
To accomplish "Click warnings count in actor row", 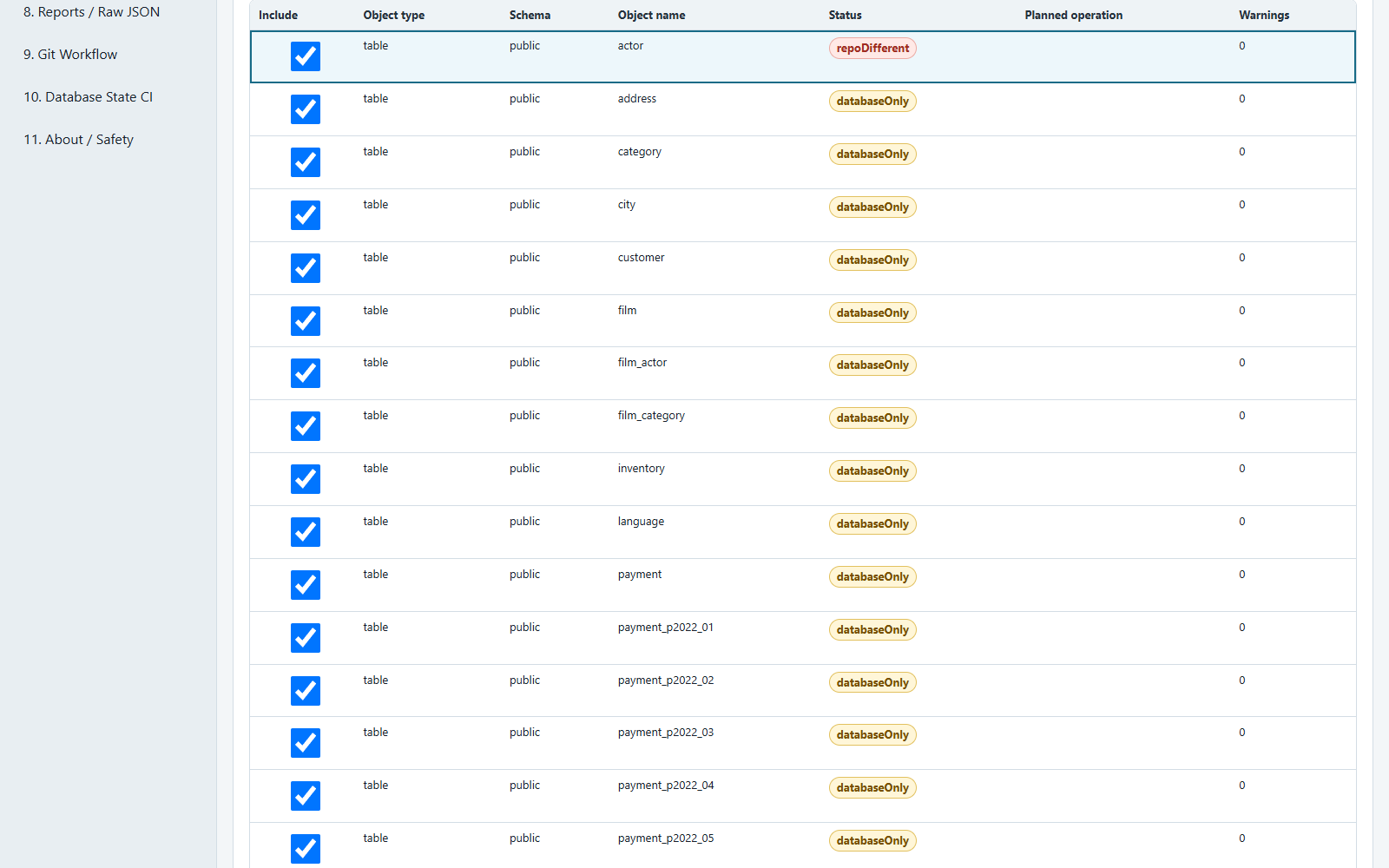I will (1242, 46).
